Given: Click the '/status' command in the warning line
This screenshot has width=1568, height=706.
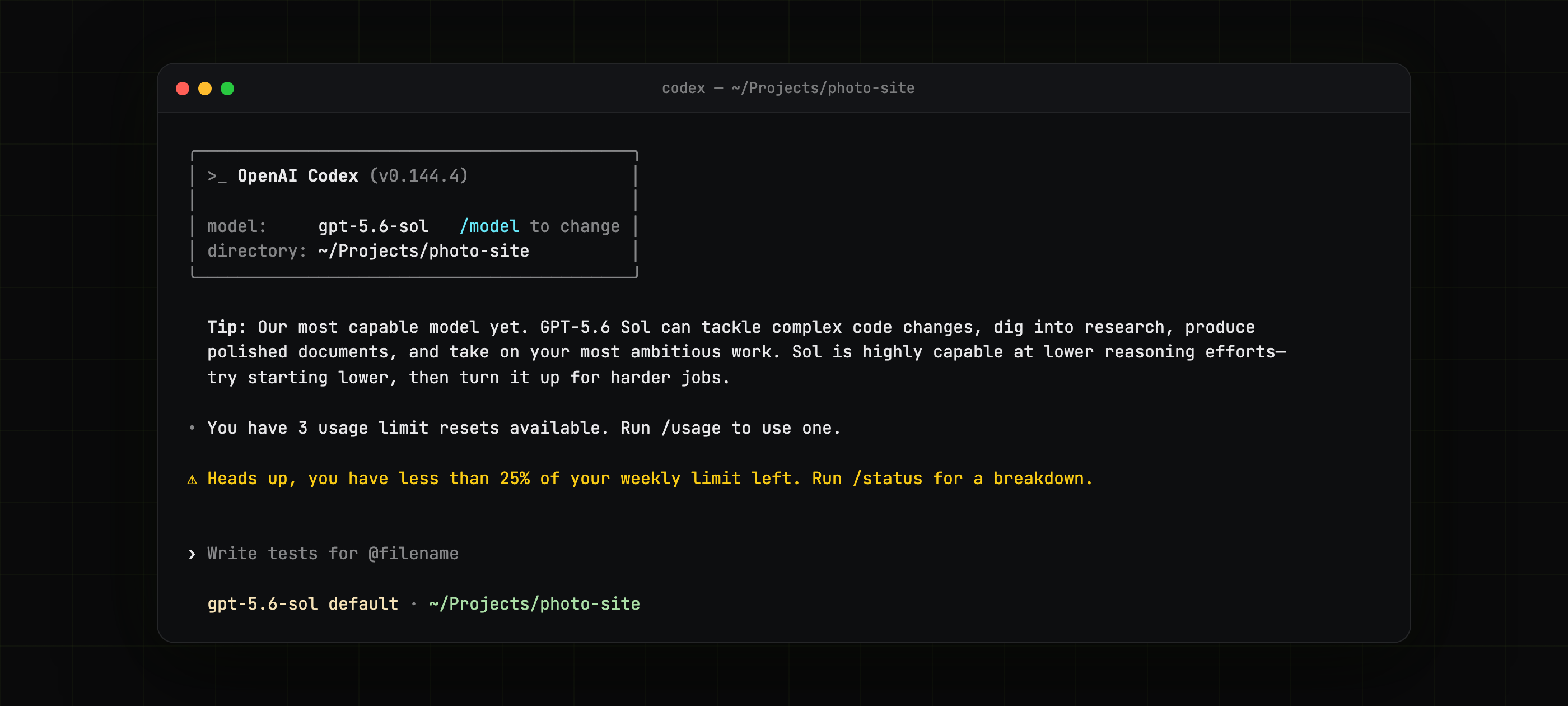Looking at the screenshot, I should 888,479.
